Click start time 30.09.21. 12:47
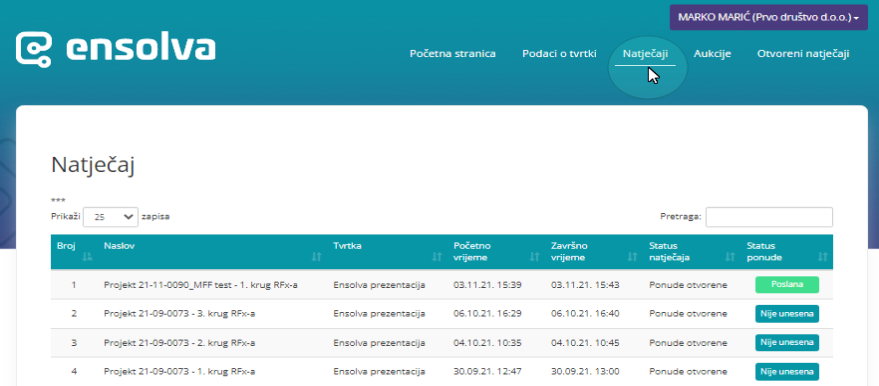Viewport: 879px width, 386px height. (x=488, y=371)
